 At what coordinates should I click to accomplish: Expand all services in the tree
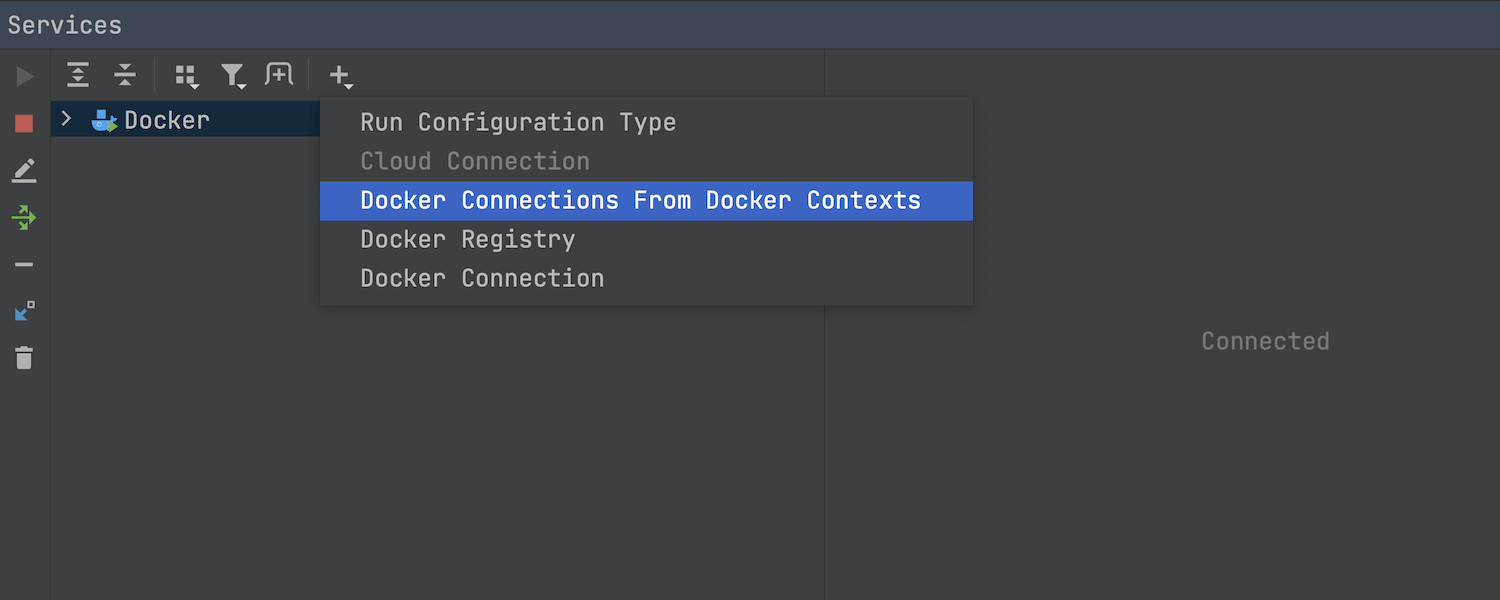coord(78,75)
